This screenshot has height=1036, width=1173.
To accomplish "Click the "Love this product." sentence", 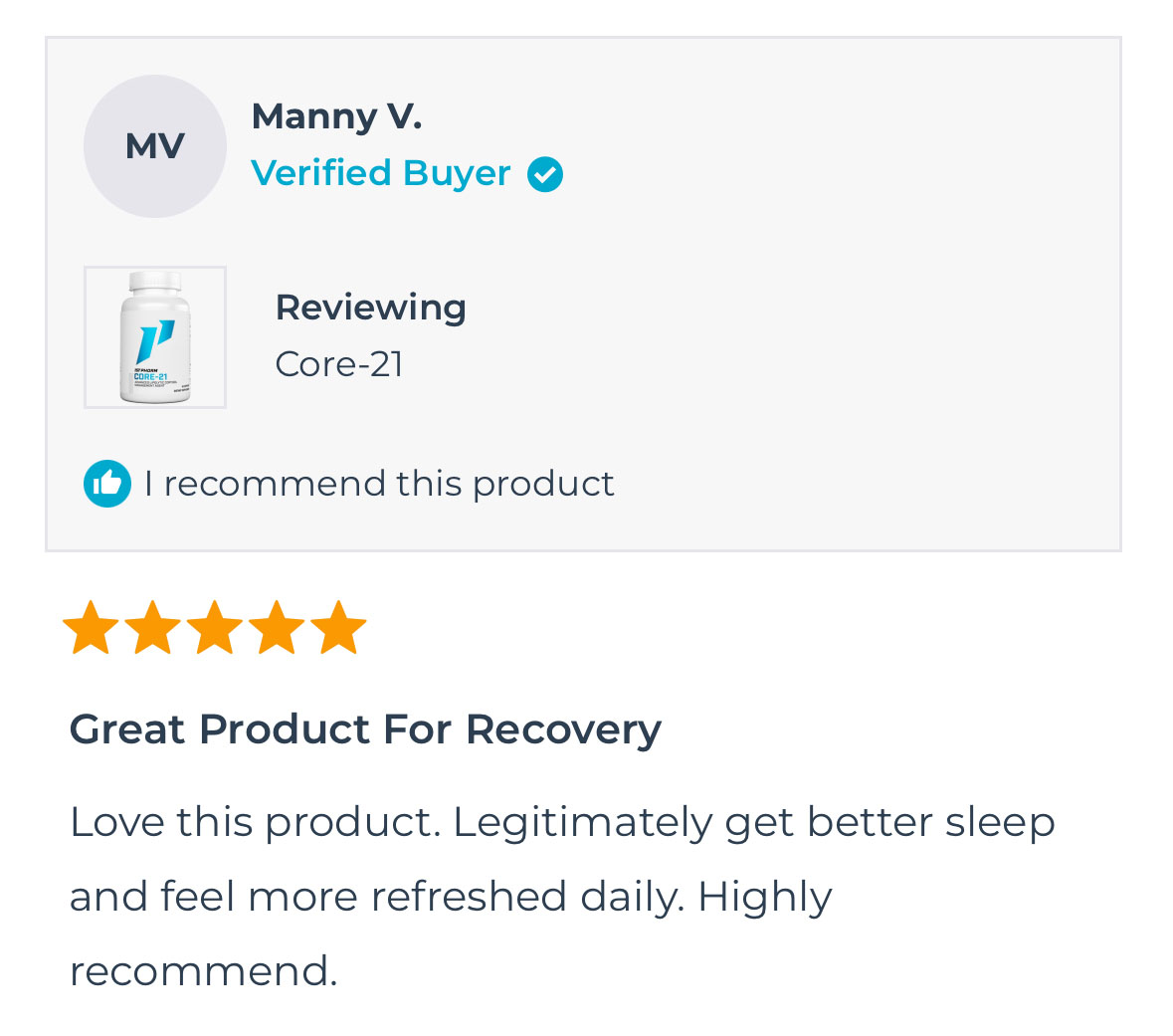I will pyautogui.click(x=255, y=822).
